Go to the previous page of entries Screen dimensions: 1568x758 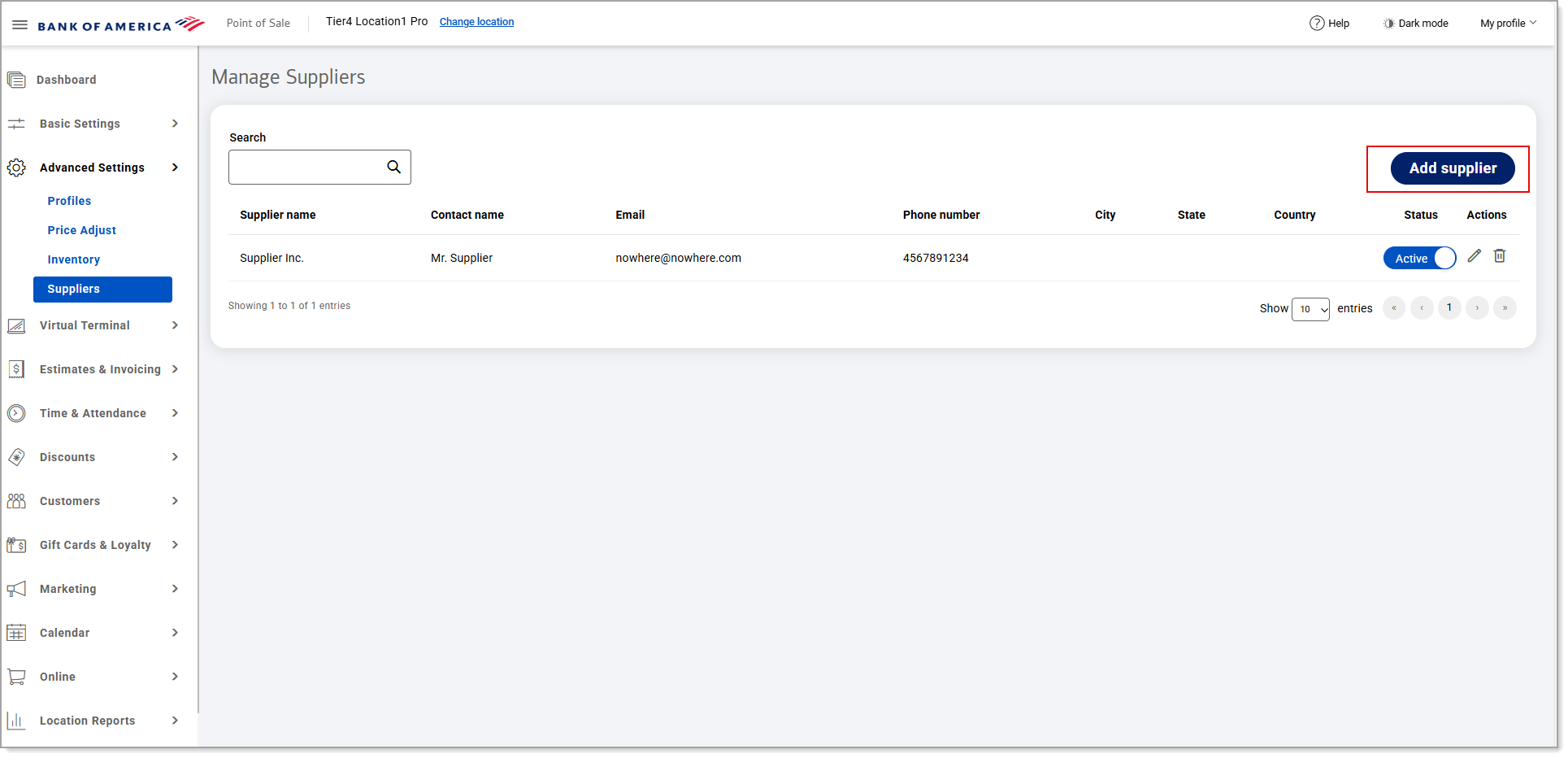click(1422, 308)
